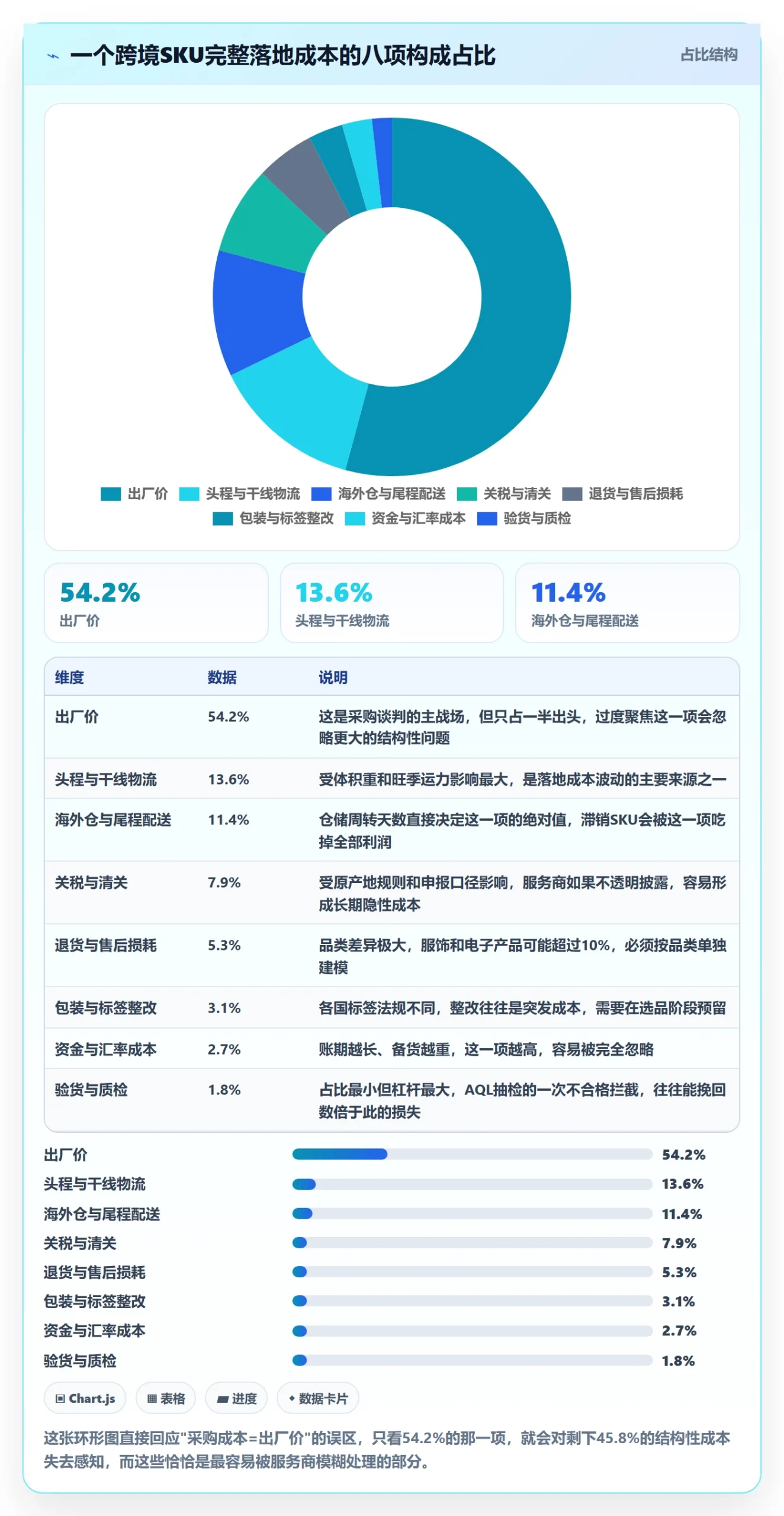Open the 13.6% 头程与干线物流 stat card
The image size is (784, 1516).
pyautogui.click(x=391, y=603)
